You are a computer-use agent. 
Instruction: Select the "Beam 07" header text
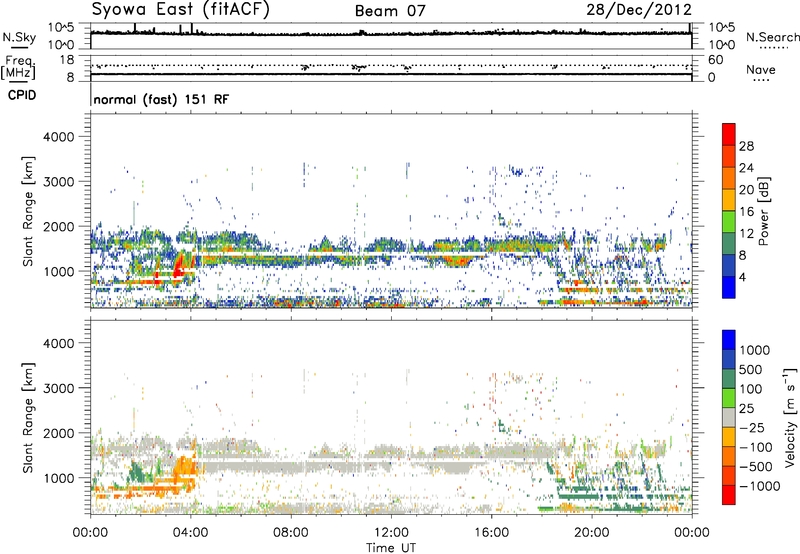click(390, 11)
